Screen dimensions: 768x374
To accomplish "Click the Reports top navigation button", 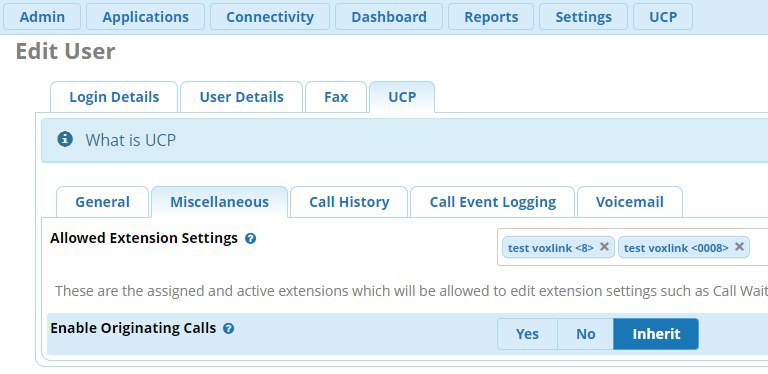I will pos(491,17).
